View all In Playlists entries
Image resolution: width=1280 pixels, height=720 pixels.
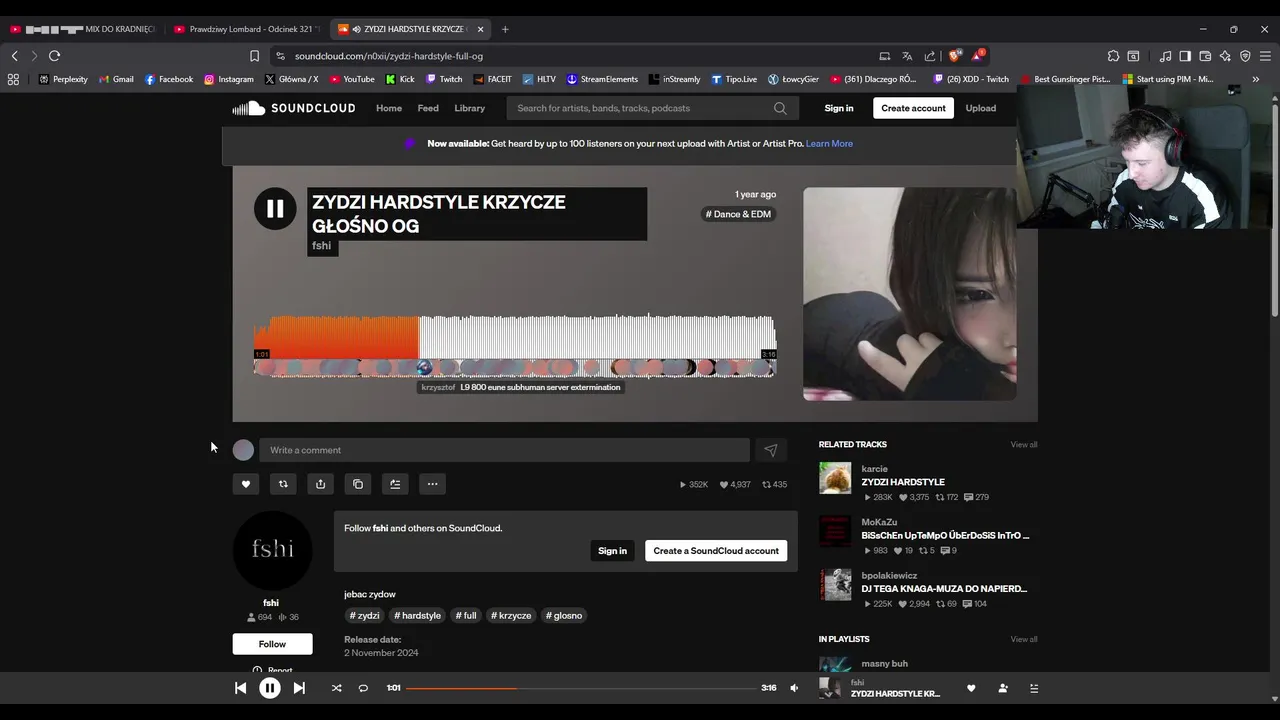[x=1023, y=639]
